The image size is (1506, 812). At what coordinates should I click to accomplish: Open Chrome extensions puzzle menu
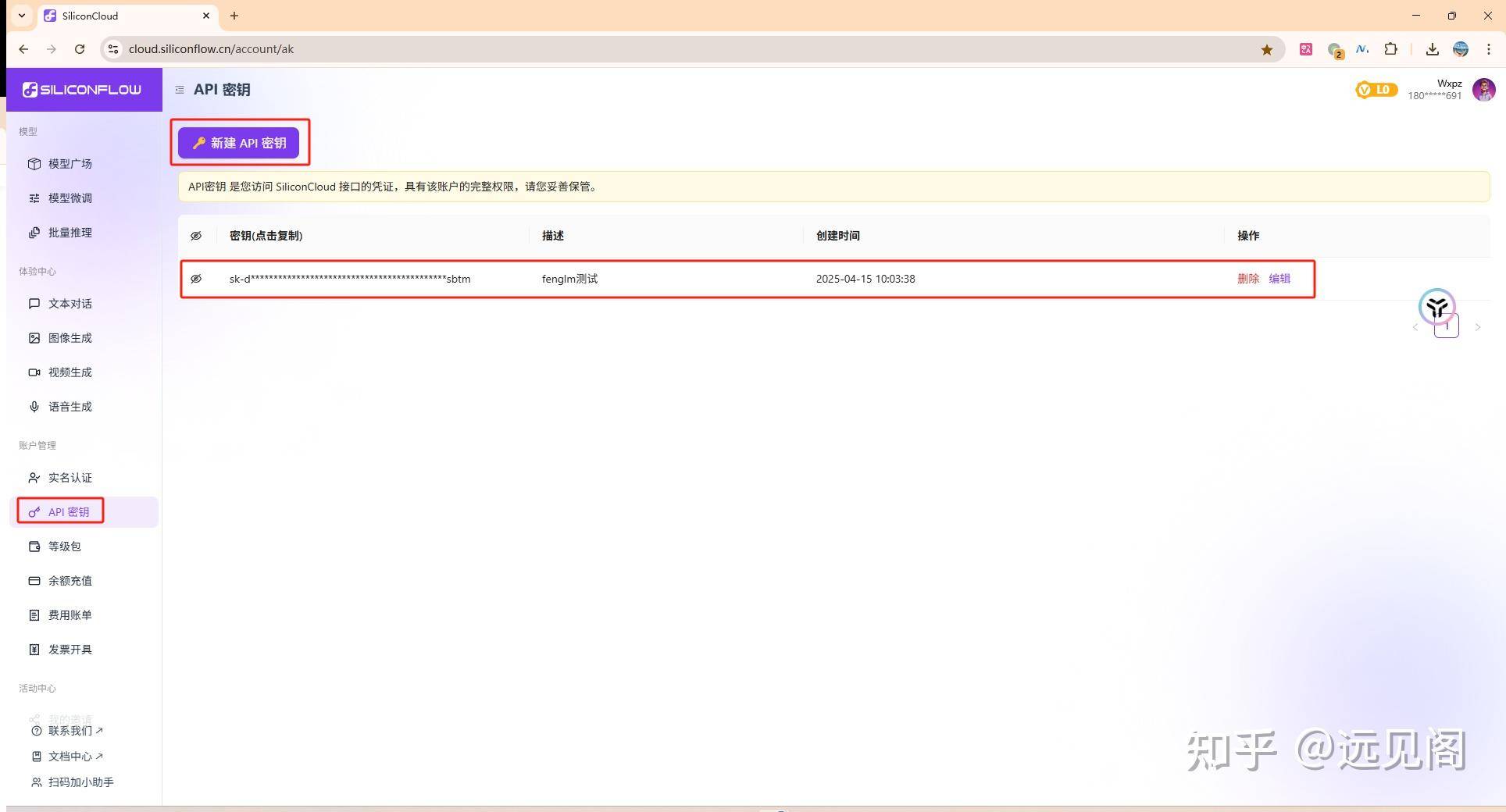(1391, 49)
